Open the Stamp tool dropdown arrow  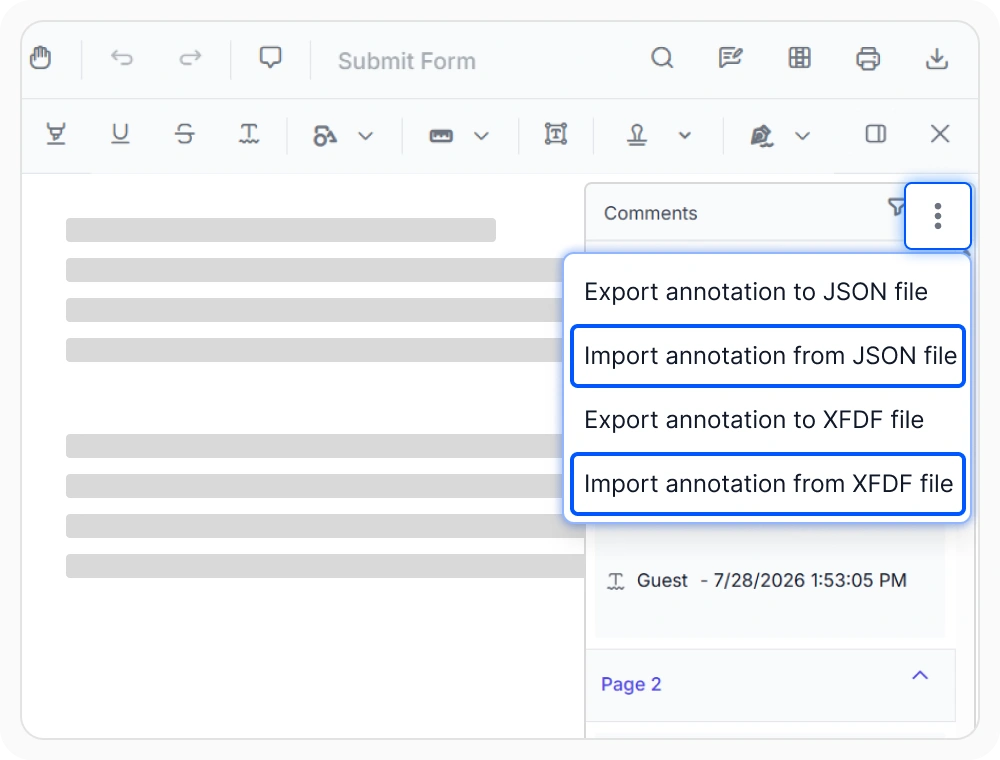pyautogui.click(x=684, y=135)
